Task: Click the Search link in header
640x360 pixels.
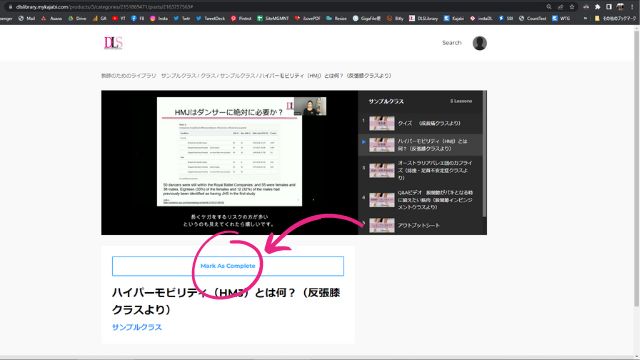Action: 451,43
